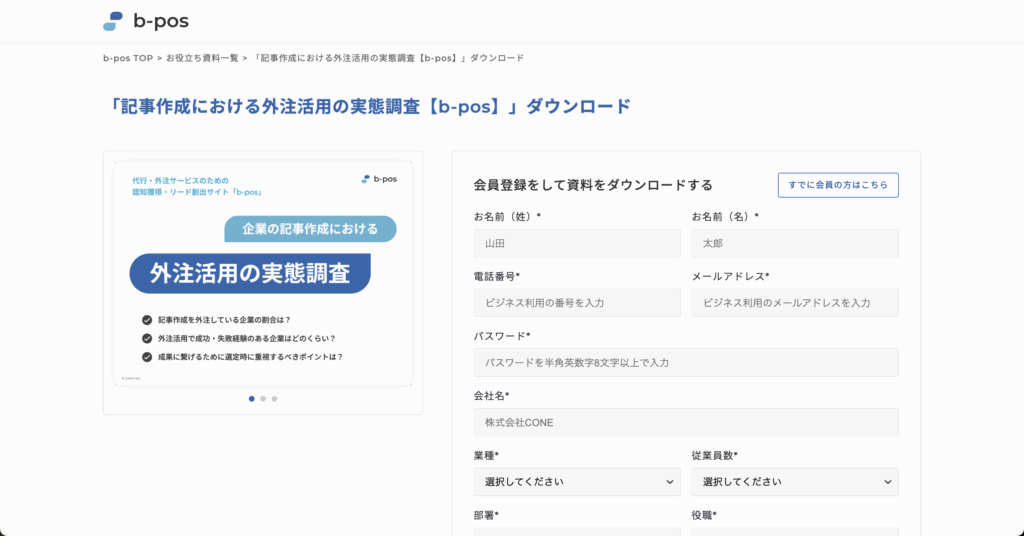Click the 会社名 input field
Viewport: 1024px width, 536px height.
click(686, 422)
